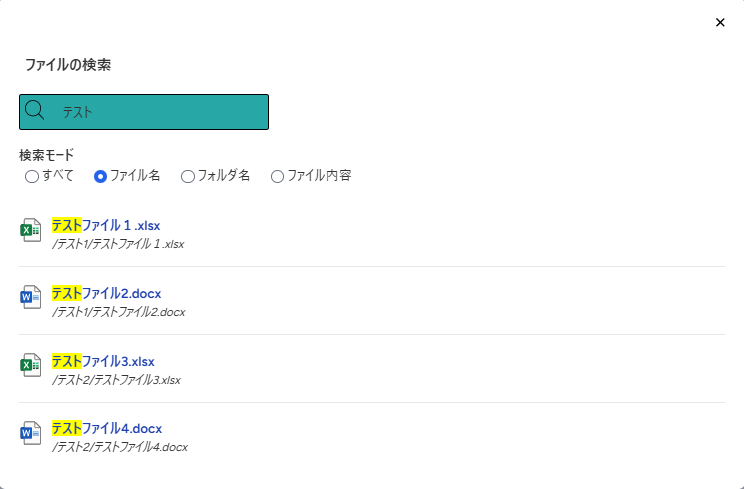
Task: Open the テストファイル１.xlsx link
Action: pos(106,225)
